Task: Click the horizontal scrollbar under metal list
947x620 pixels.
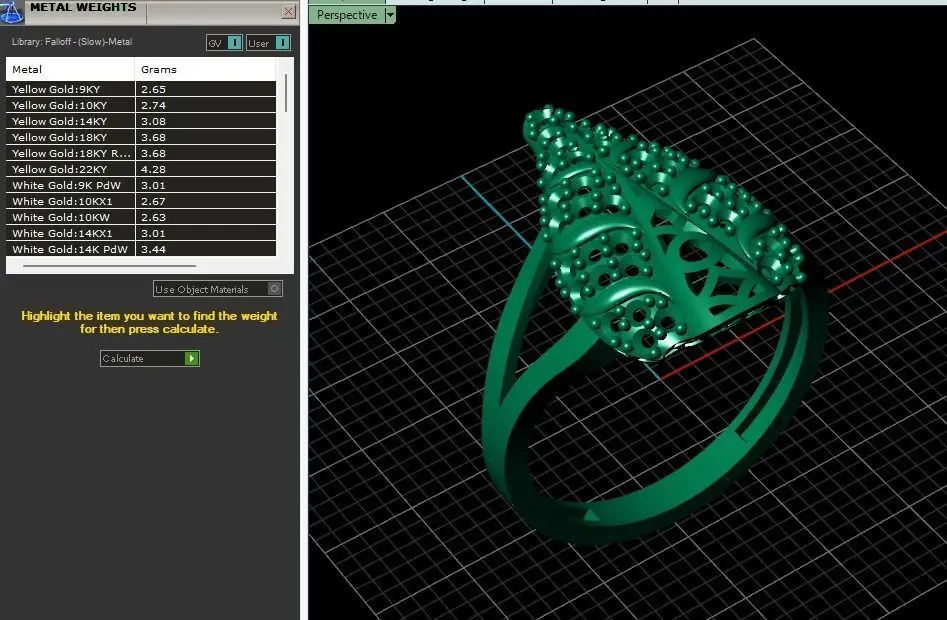Action: tap(109, 265)
